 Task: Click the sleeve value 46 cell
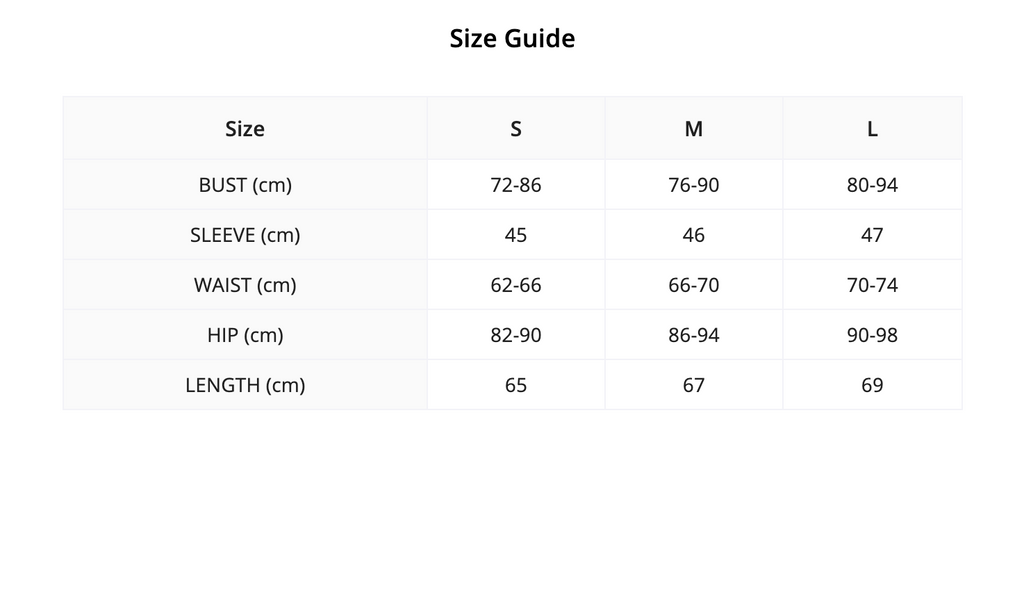[694, 235]
